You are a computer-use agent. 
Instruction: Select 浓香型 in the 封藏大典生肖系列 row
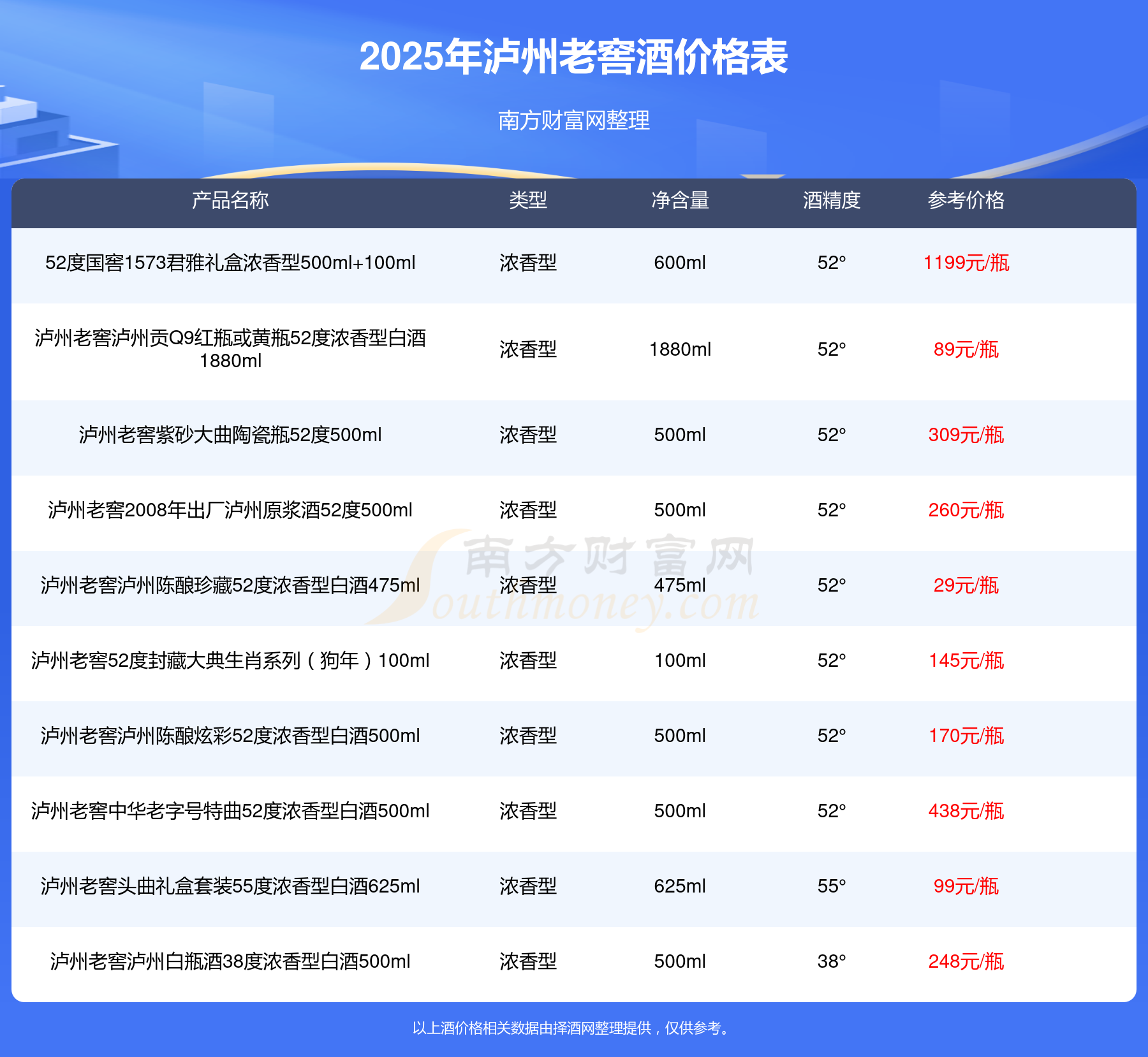click(x=528, y=660)
